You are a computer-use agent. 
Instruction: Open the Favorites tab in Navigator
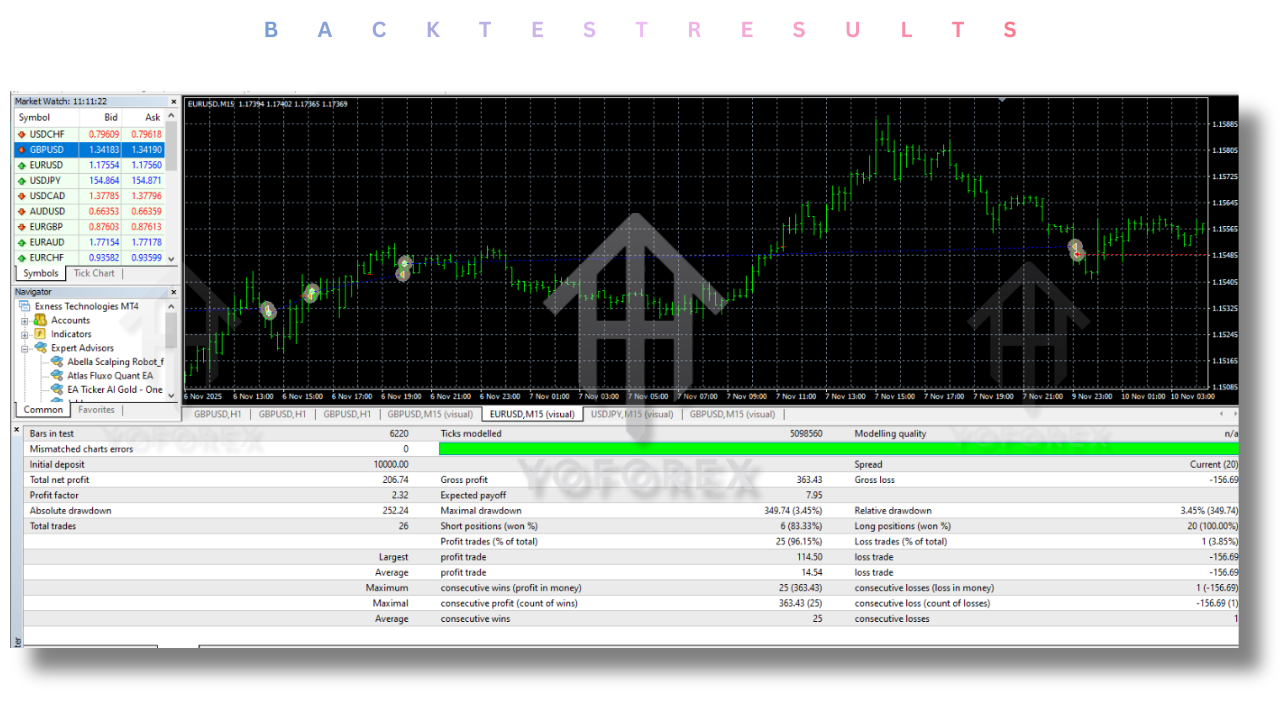coord(96,410)
